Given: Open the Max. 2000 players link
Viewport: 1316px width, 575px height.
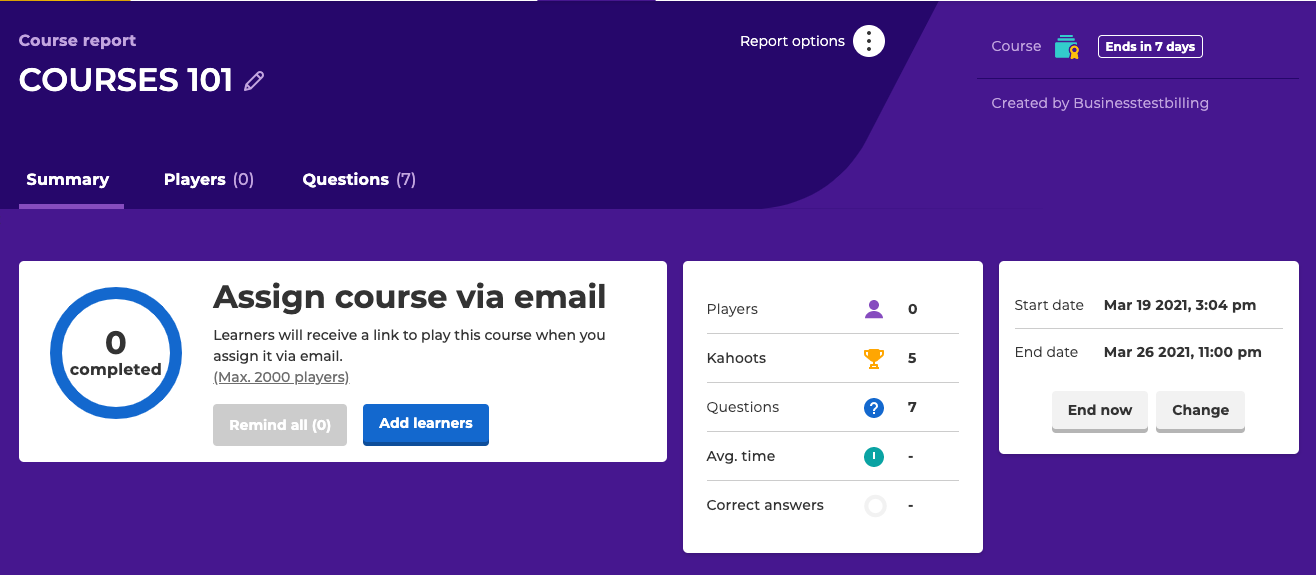Looking at the screenshot, I should (281, 377).
